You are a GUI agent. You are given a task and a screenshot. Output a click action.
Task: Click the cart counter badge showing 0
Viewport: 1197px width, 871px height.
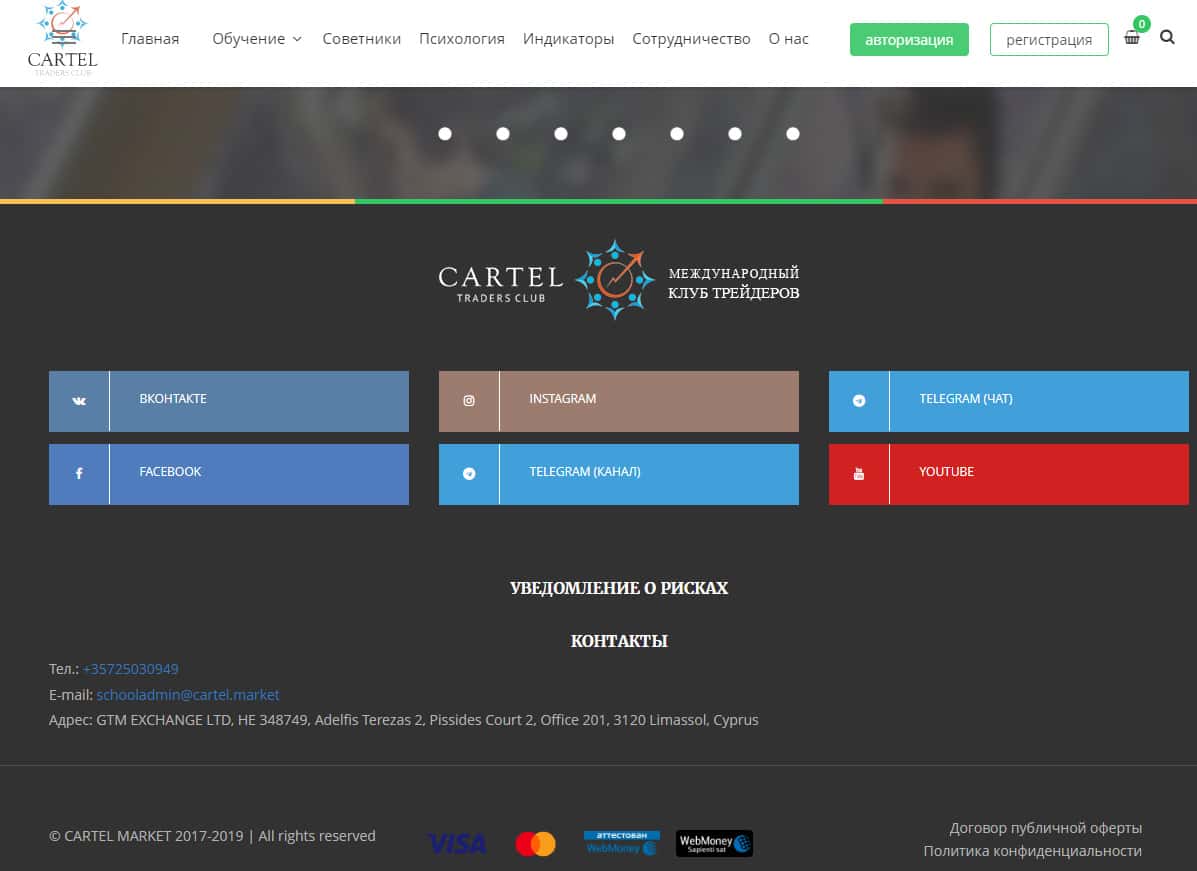[1141, 24]
